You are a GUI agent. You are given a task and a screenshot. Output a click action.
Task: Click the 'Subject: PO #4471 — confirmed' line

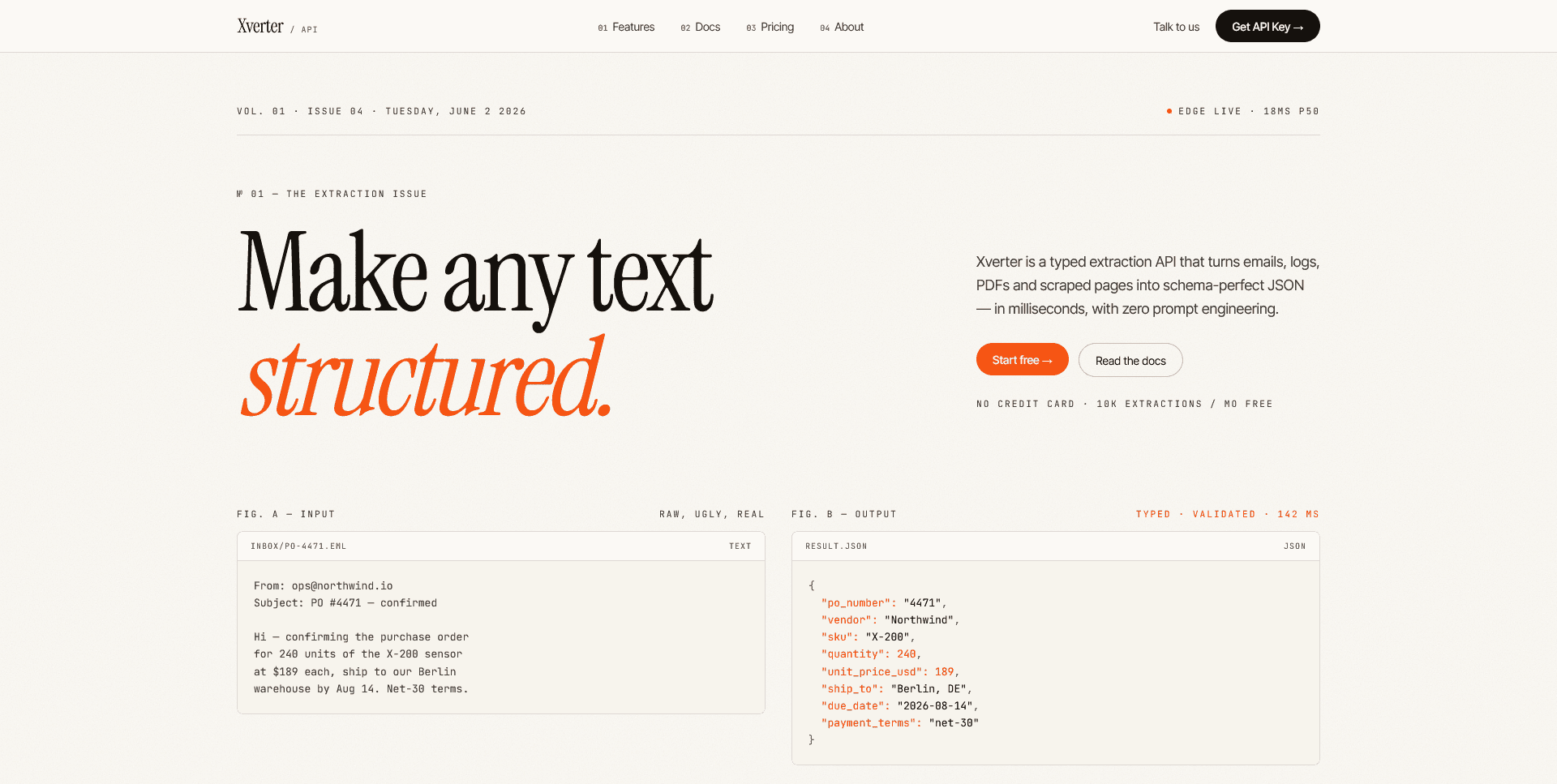click(345, 602)
